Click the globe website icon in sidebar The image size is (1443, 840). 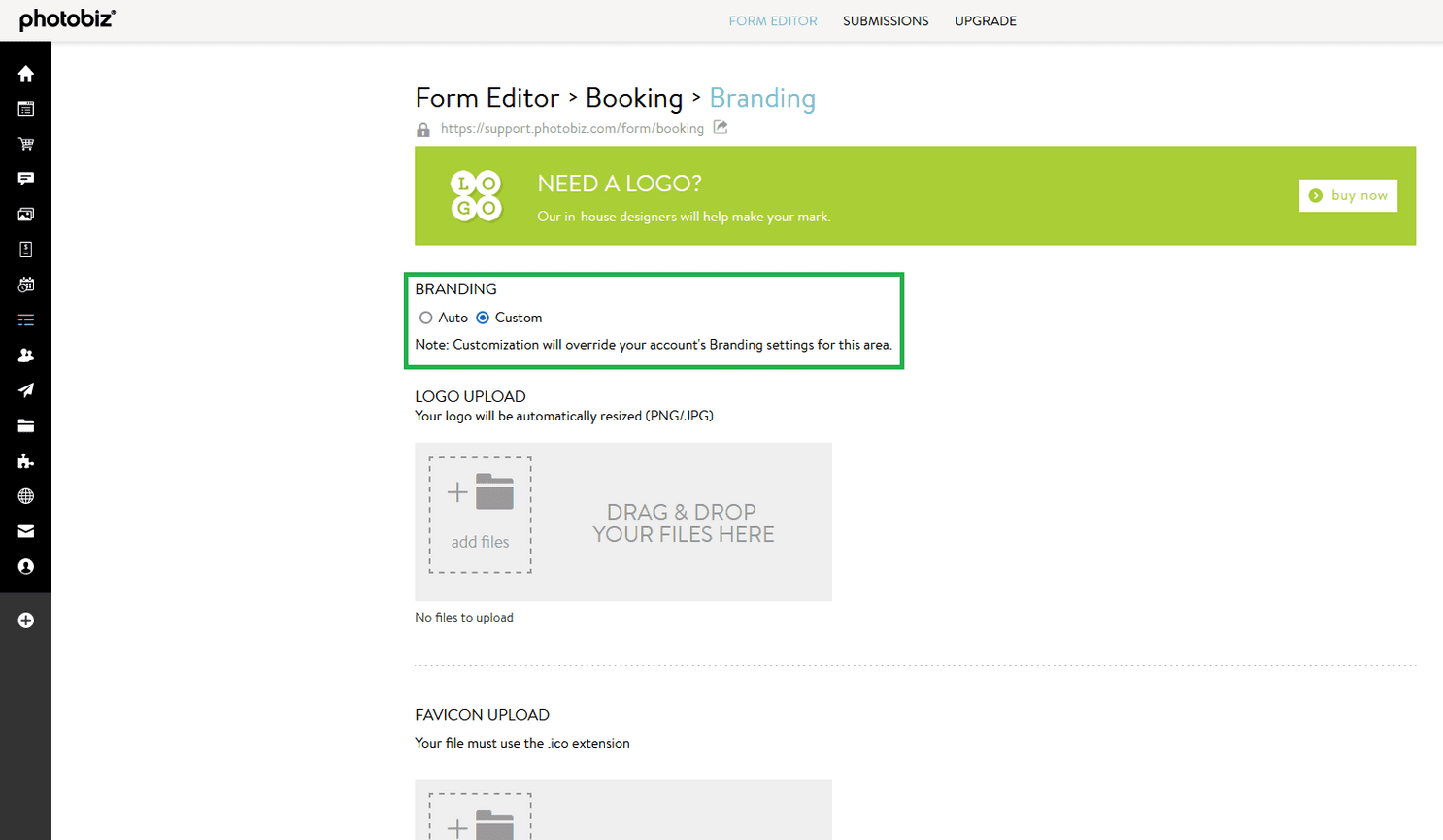click(x=25, y=495)
